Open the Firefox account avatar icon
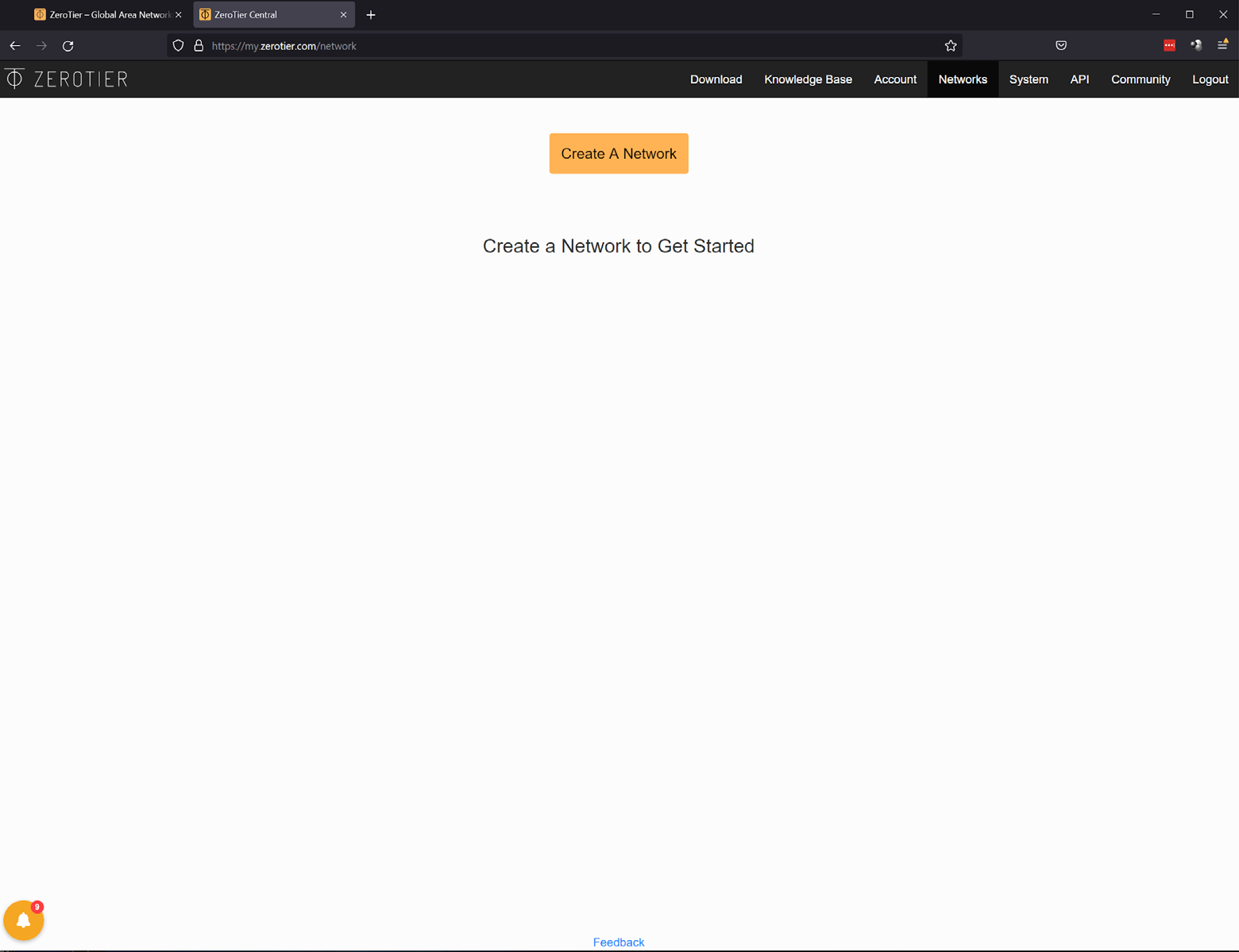Image resolution: width=1239 pixels, height=952 pixels. click(1196, 45)
